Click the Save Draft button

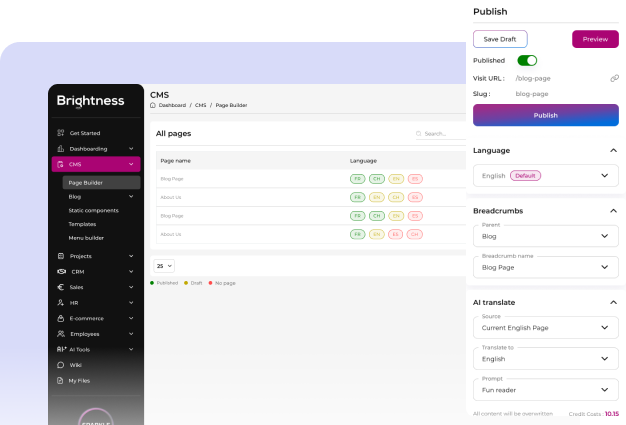pos(500,39)
